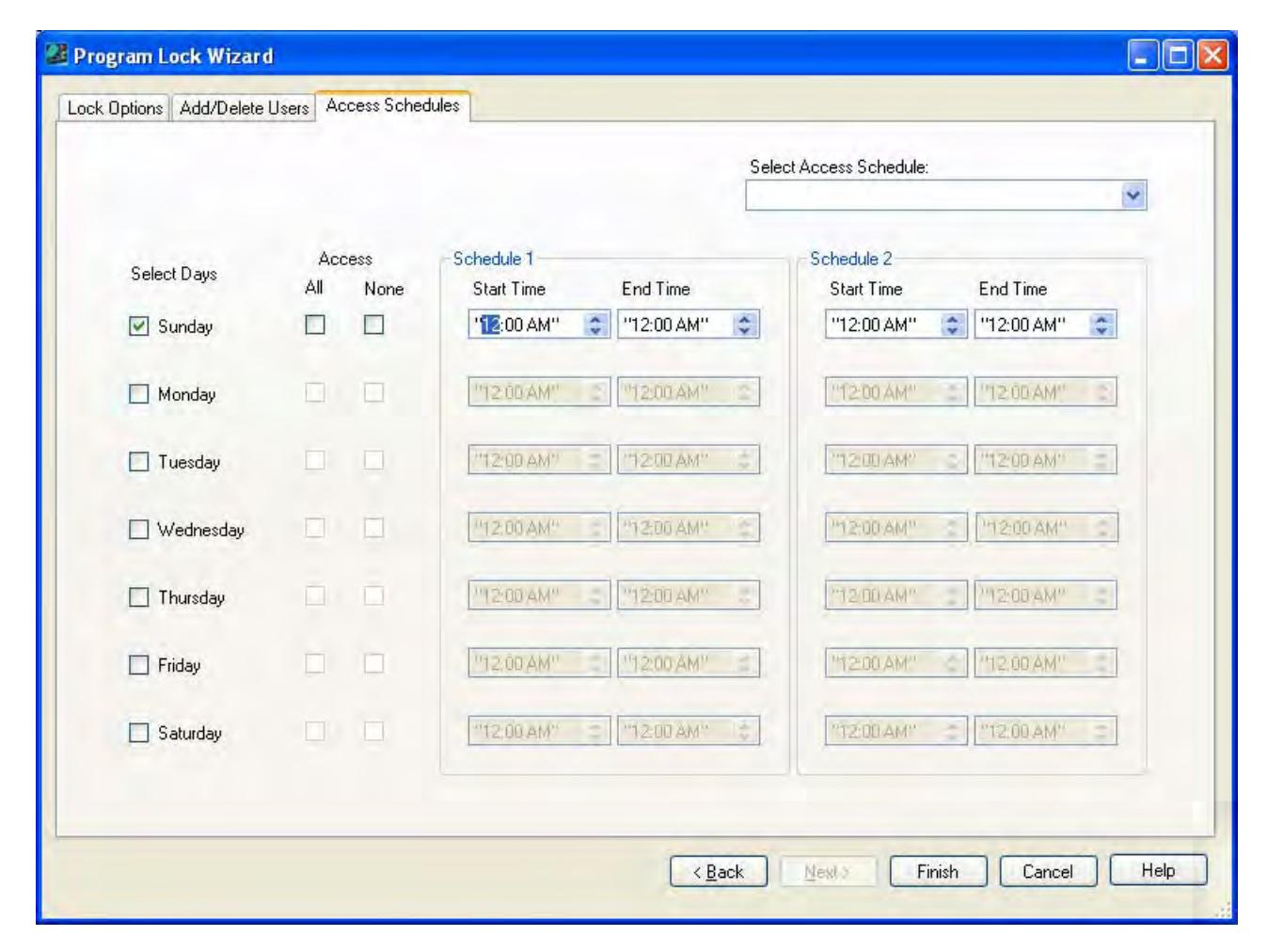Select the Access Schedules tab
The height and width of the screenshot is (952, 1268).
point(392,105)
